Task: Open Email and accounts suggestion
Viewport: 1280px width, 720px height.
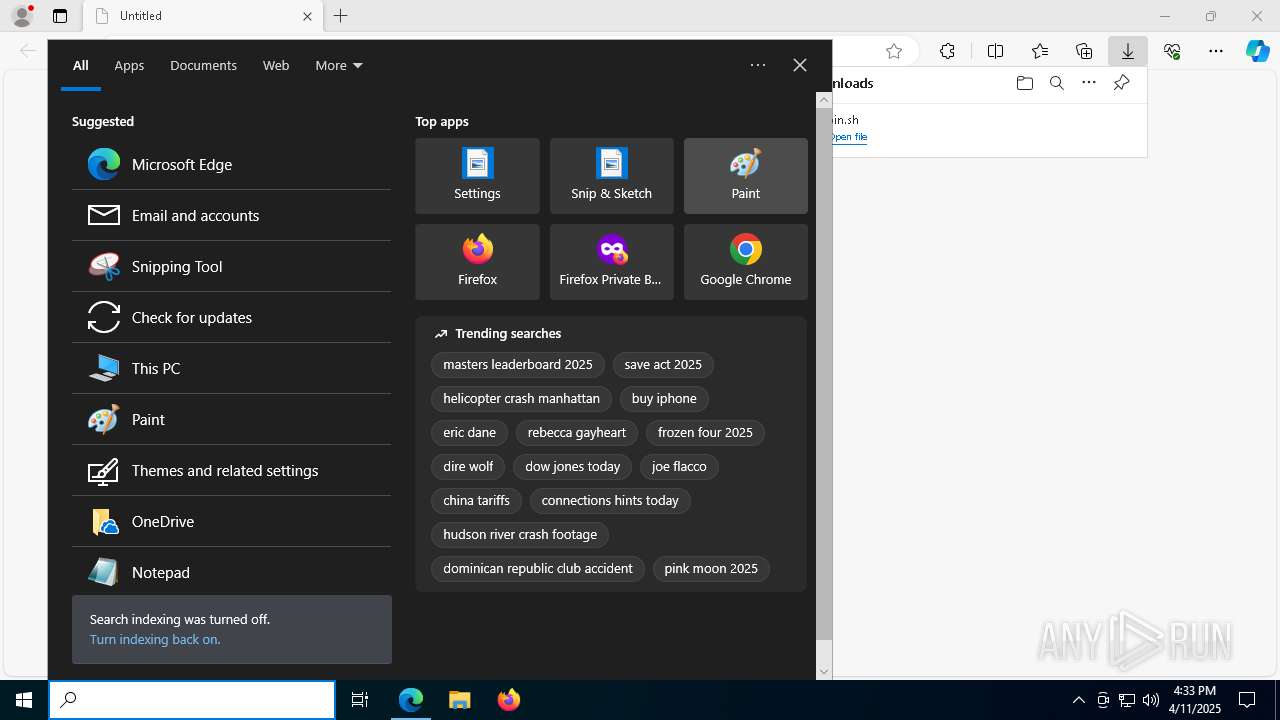Action: [x=232, y=215]
